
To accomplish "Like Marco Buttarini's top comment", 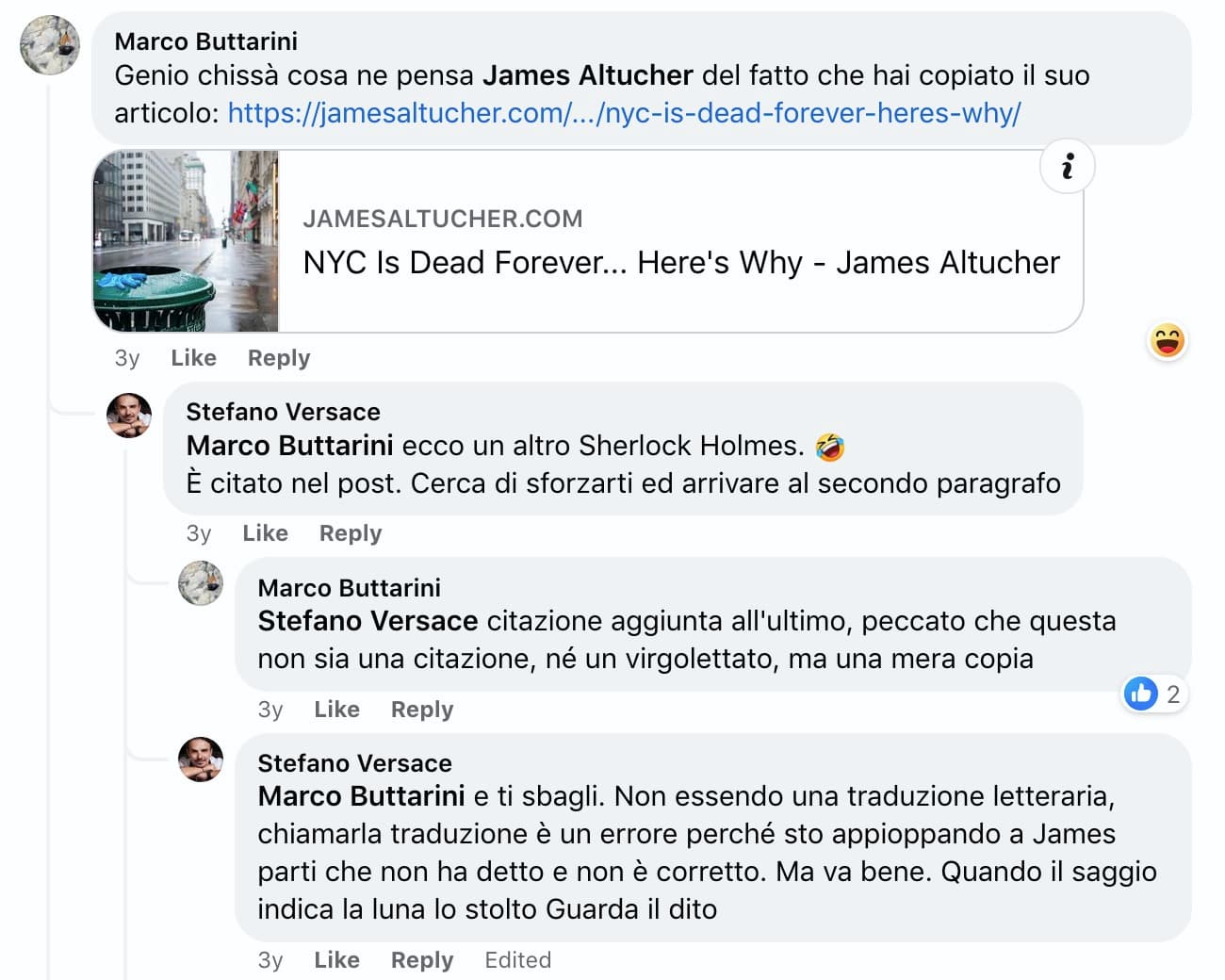I will pos(193,358).
